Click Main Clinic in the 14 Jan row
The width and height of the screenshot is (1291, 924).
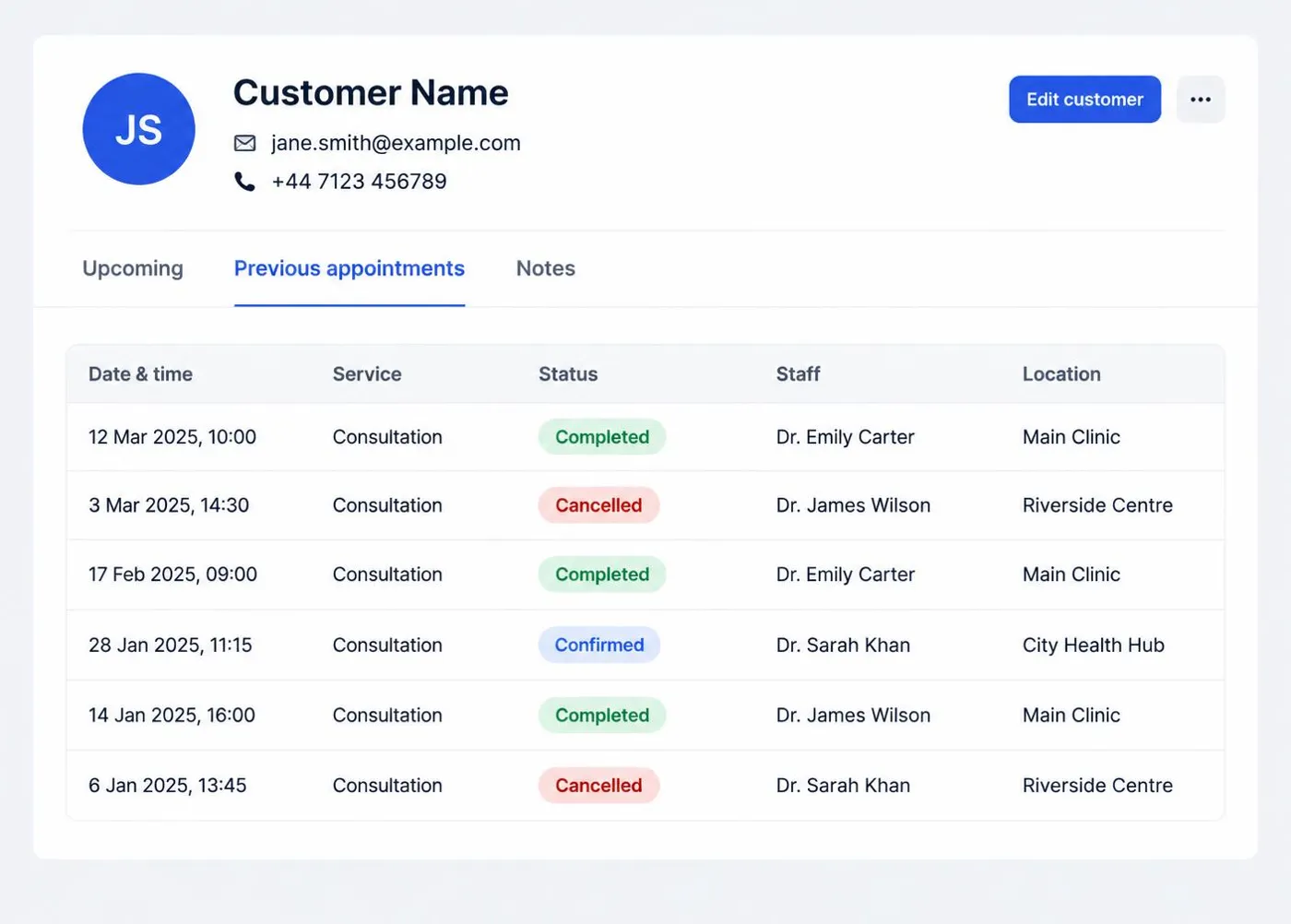tap(1072, 716)
